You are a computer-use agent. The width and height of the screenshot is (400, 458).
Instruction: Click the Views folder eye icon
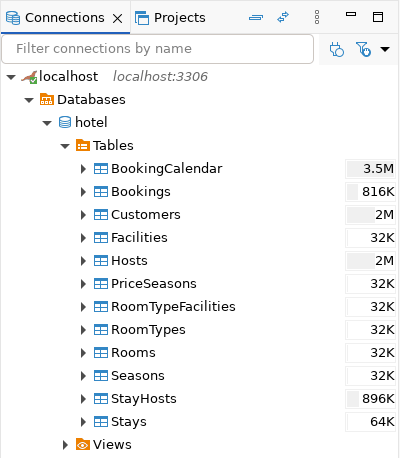[82, 445]
